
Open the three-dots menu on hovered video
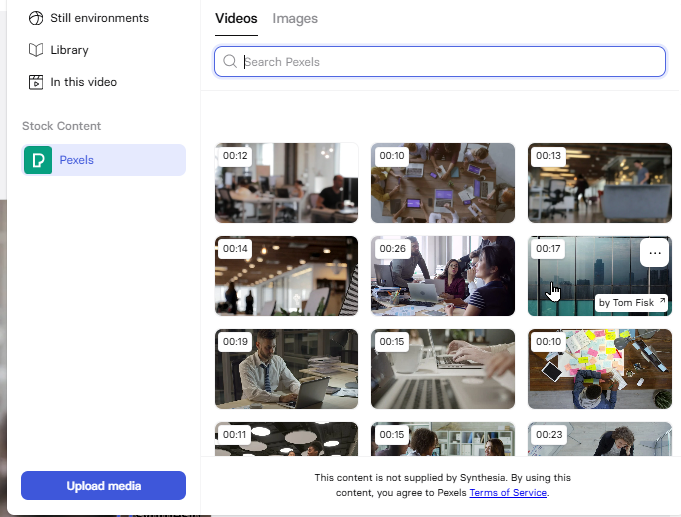pos(655,253)
